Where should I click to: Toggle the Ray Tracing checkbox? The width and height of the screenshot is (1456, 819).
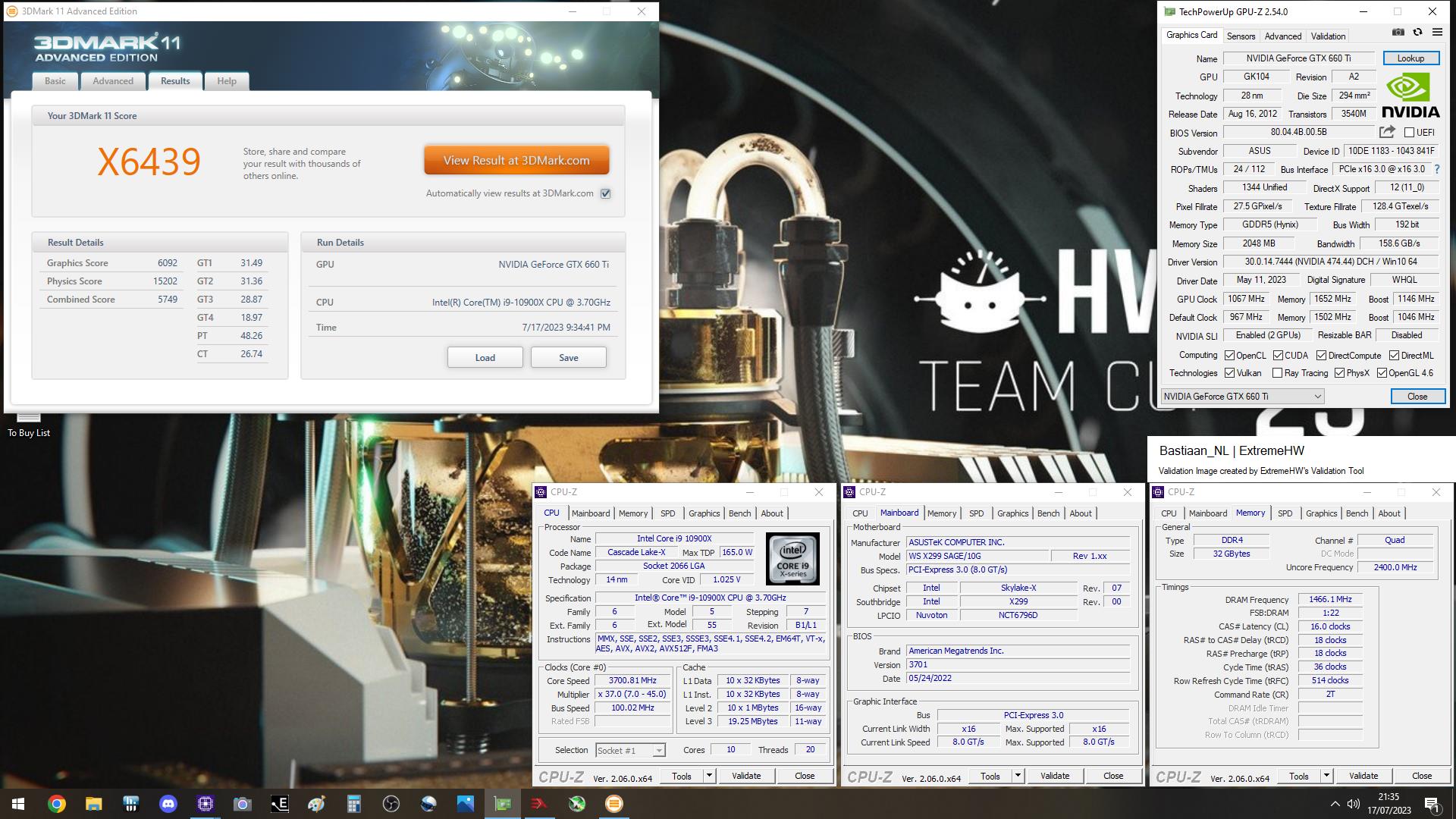[1277, 373]
